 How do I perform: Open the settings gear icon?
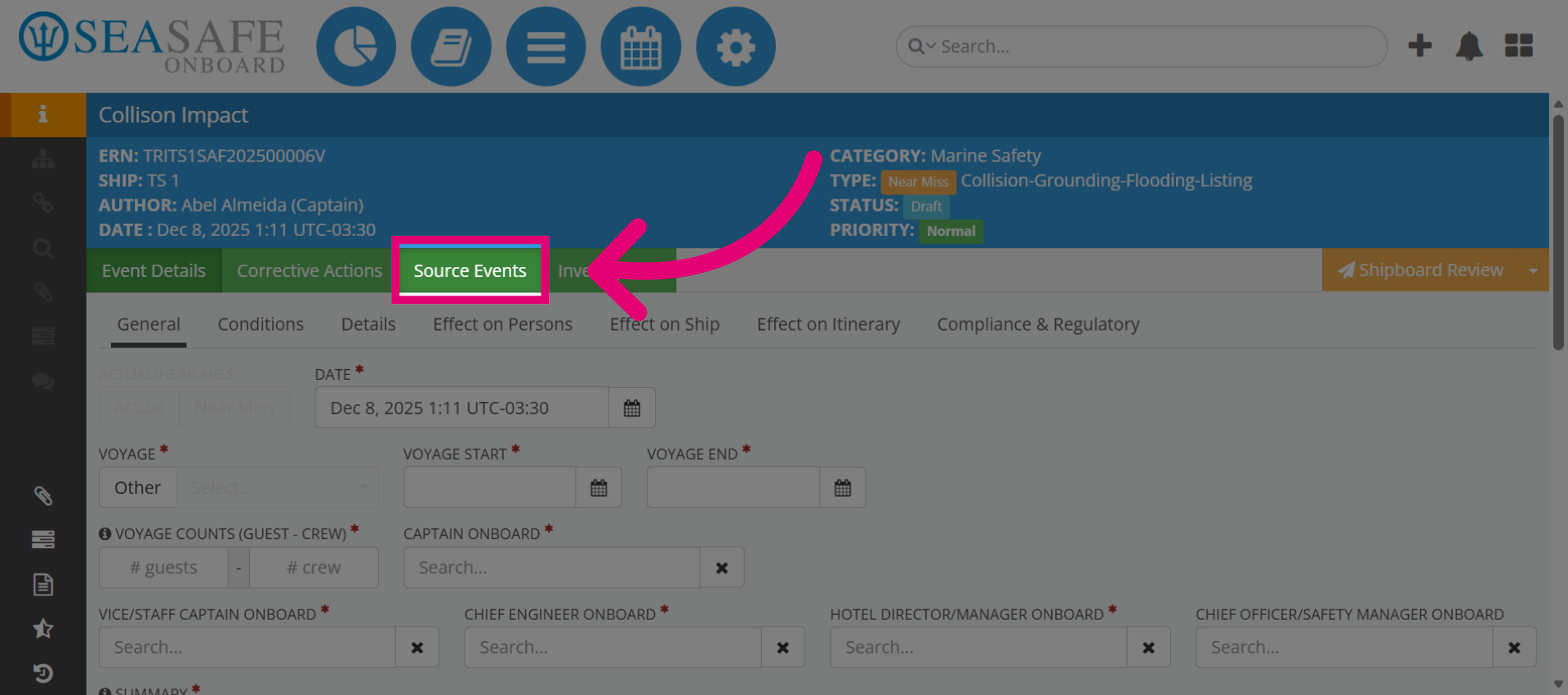pyautogui.click(x=735, y=47)
